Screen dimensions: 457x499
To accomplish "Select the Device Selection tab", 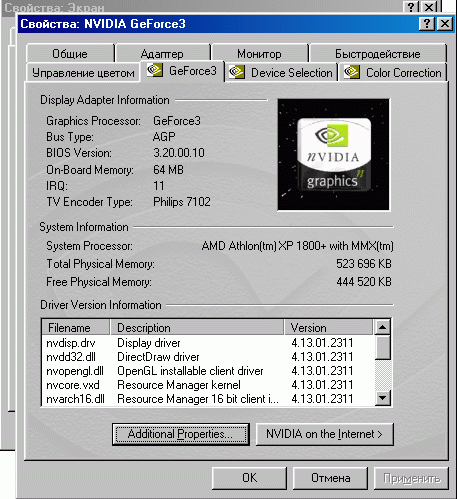I will [x=282, y=72].
